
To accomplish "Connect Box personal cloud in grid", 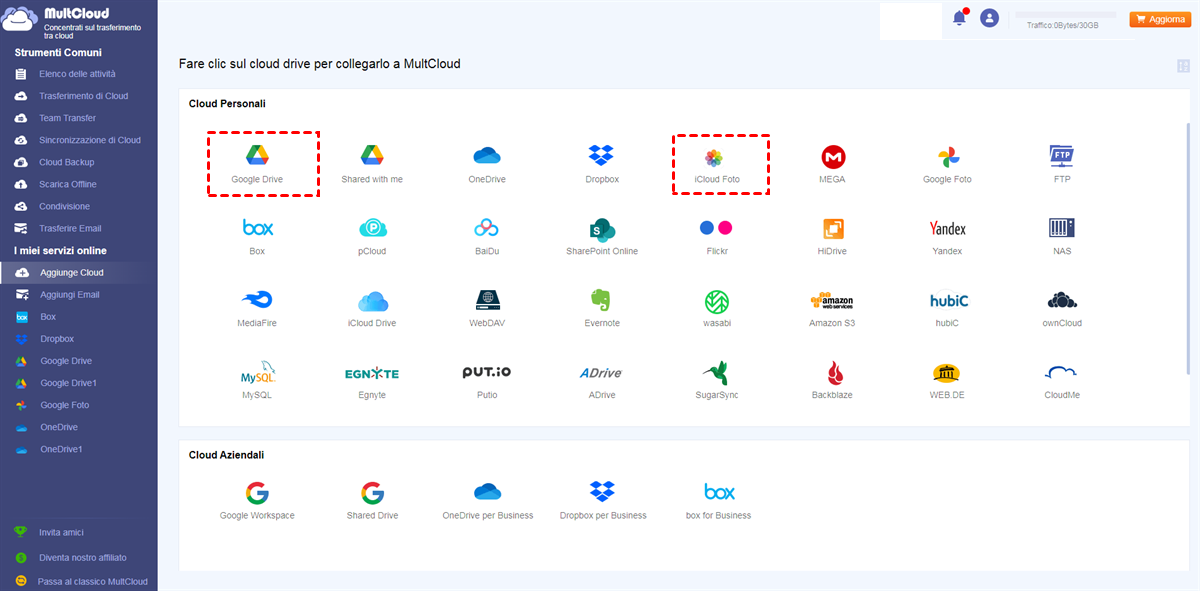I will pyautogui.click(x=257, y=237).
